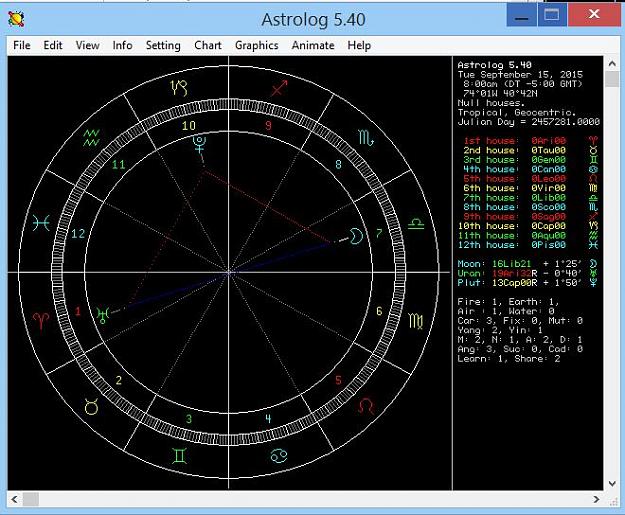Click the Libra glyph beside 7th house row
625x515 pixels.
pos(593,198)
